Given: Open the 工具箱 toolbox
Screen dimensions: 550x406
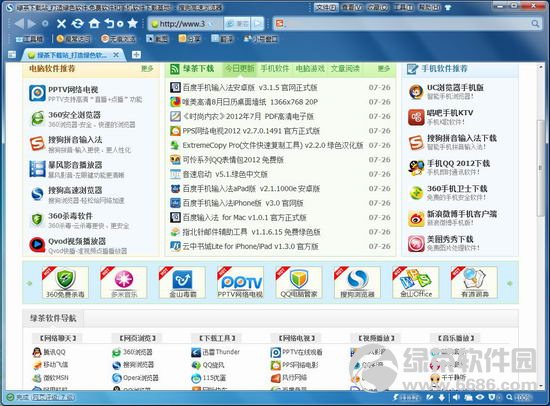Looking at the screenshot, I should pos(30,39).
